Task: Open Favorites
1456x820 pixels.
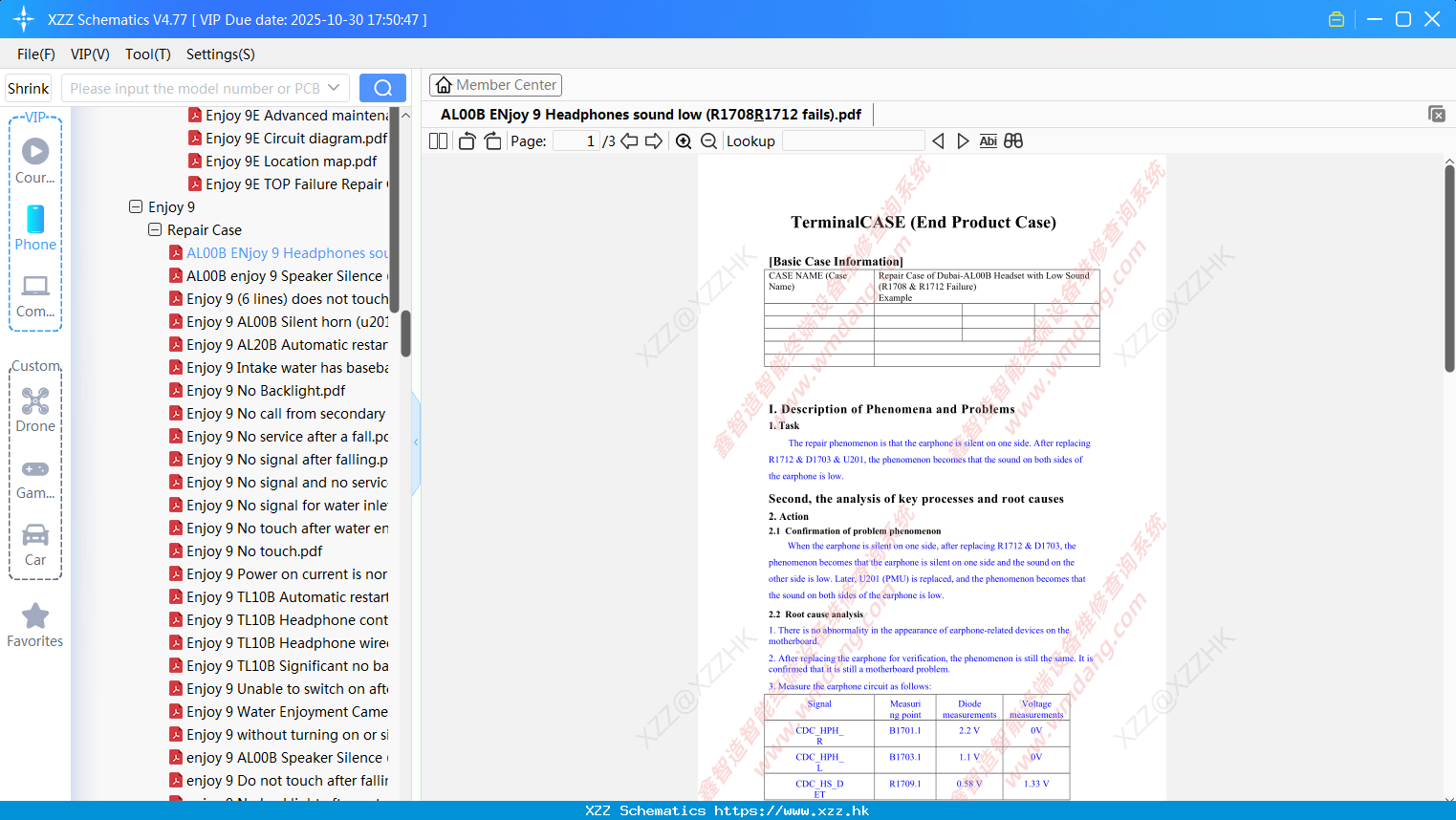Action: point(35,625)
